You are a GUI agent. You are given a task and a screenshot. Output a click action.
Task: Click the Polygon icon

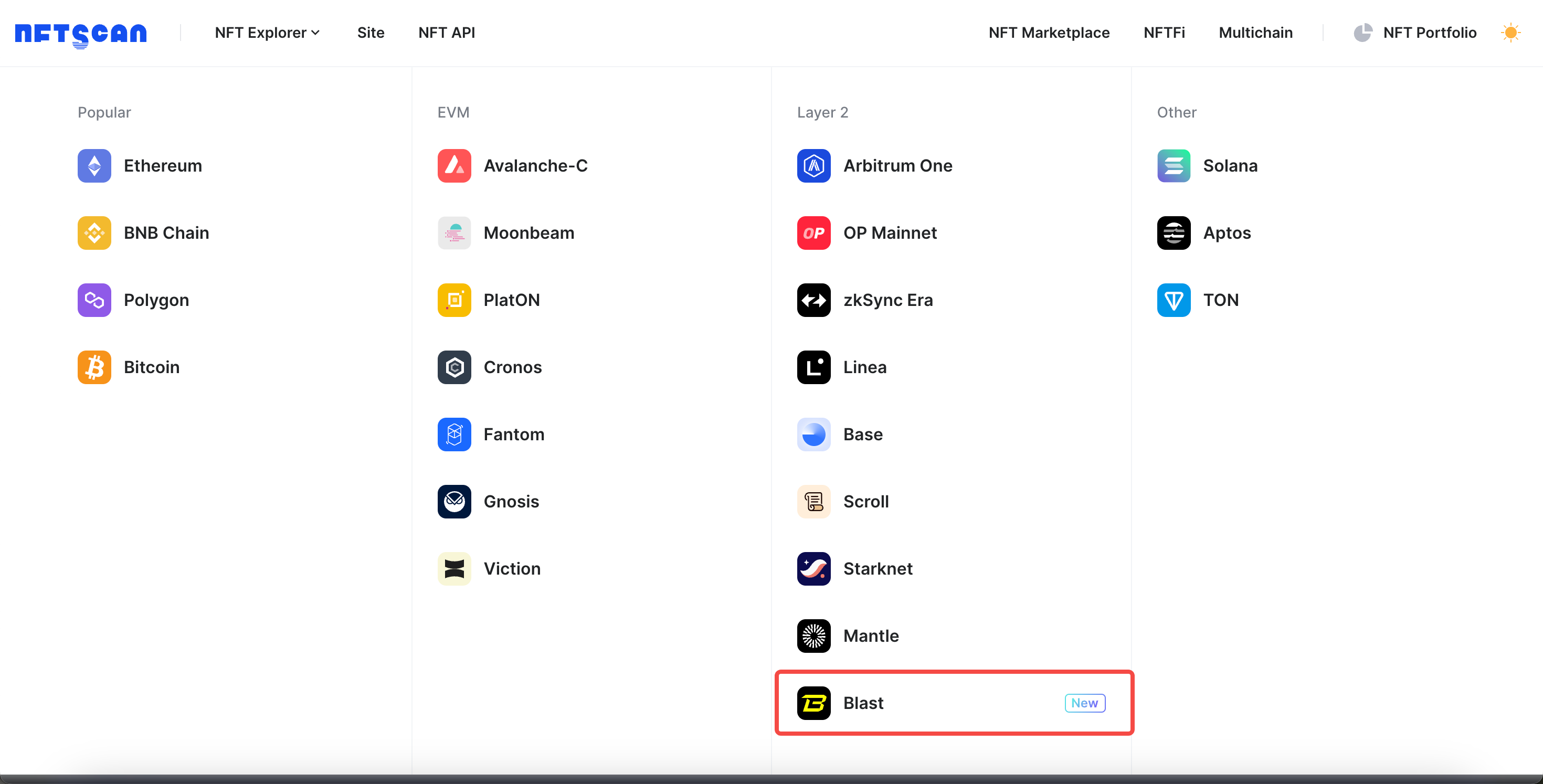point(94,300)
